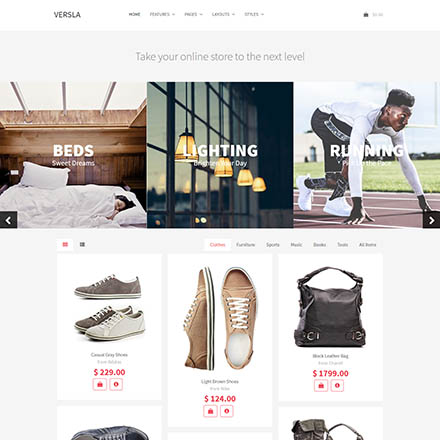Add Black Leather Bag to cart
The height and width of the screenshot is (440, 440).
[321, 386]
